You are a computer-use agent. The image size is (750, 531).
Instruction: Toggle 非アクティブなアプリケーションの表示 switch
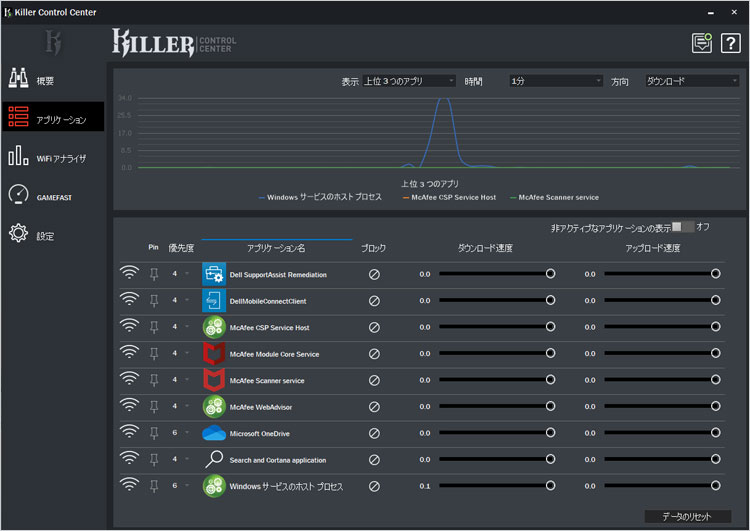click(x=683, y=227)
